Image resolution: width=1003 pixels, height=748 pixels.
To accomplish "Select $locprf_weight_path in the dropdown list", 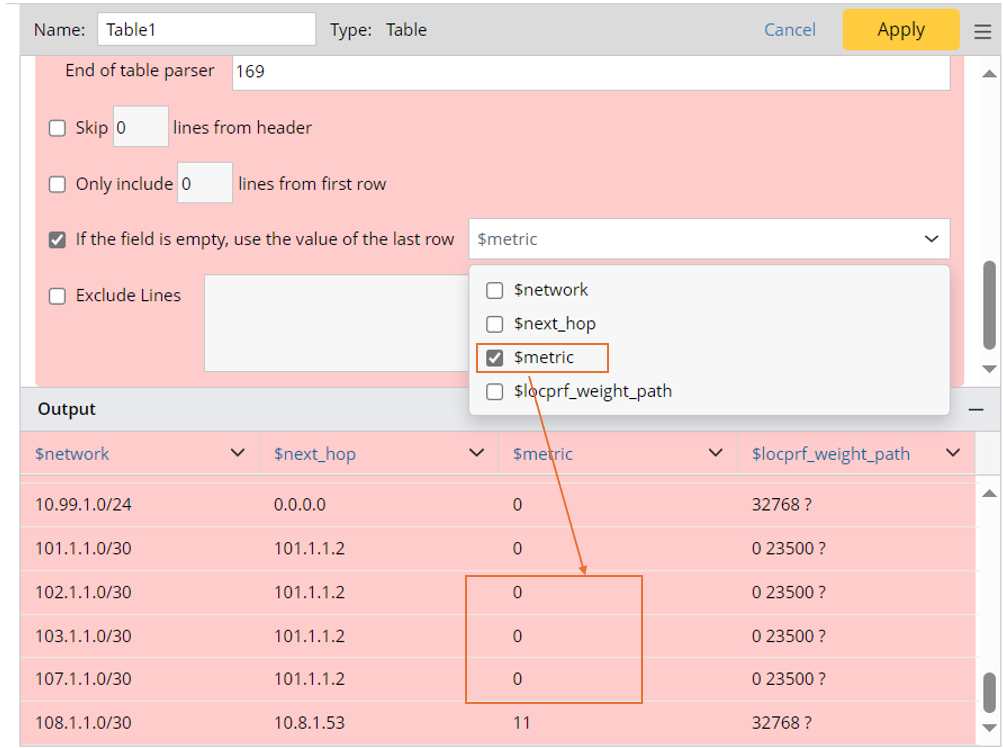I will tap(494, 392).
